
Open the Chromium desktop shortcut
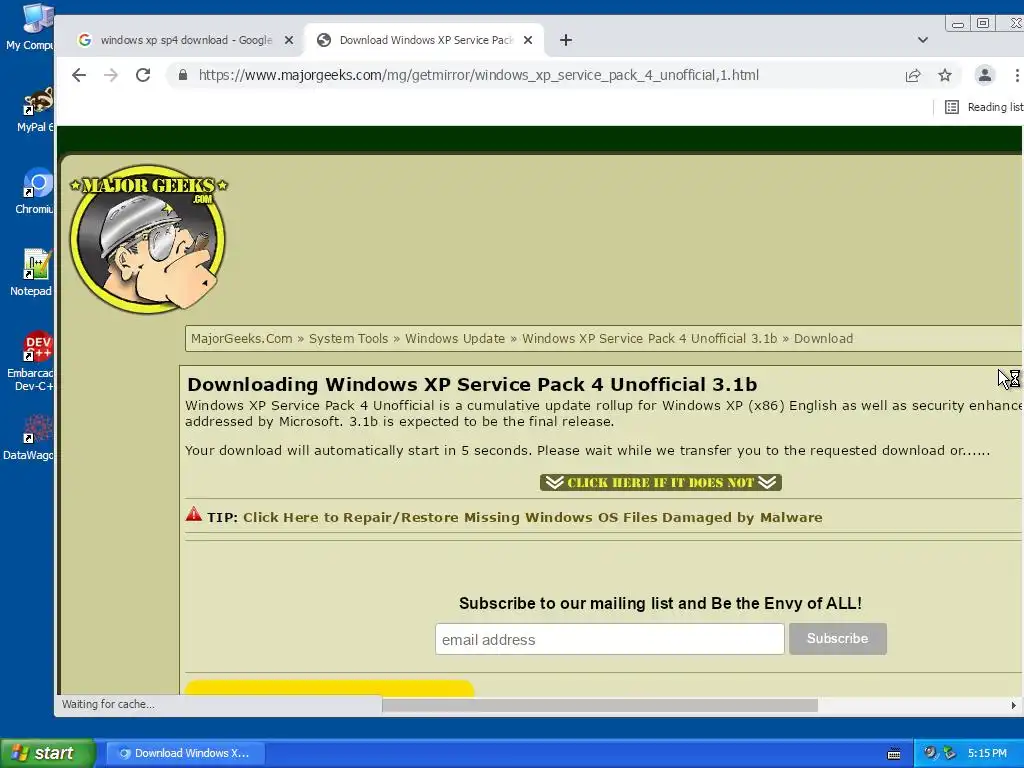[34, 191]
